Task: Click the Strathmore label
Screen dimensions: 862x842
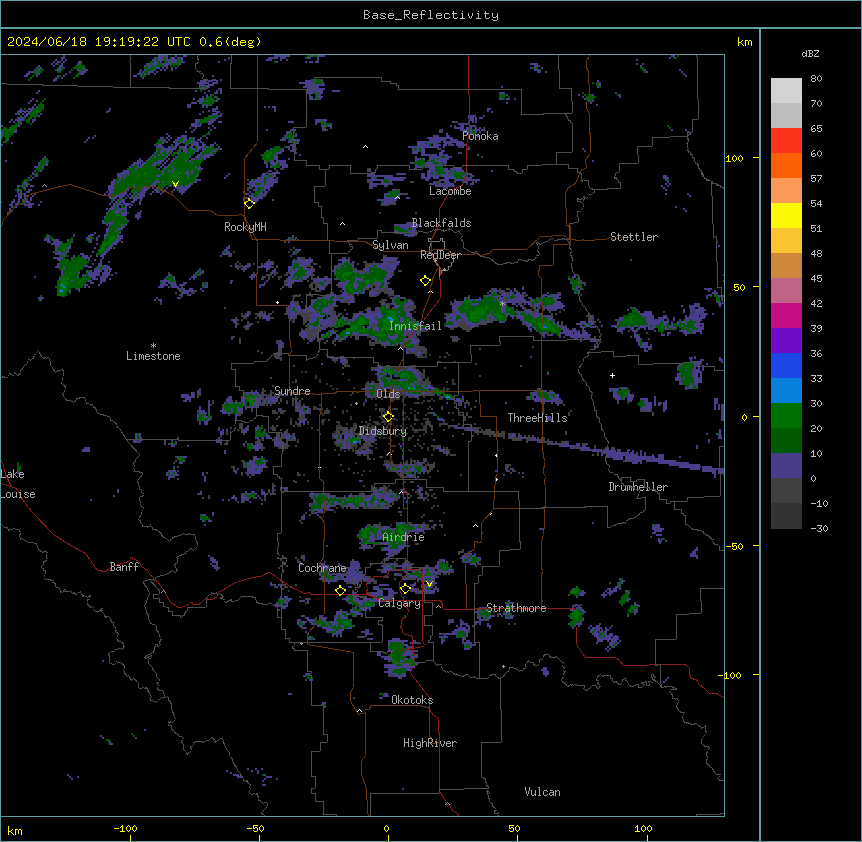Action: 516,608
